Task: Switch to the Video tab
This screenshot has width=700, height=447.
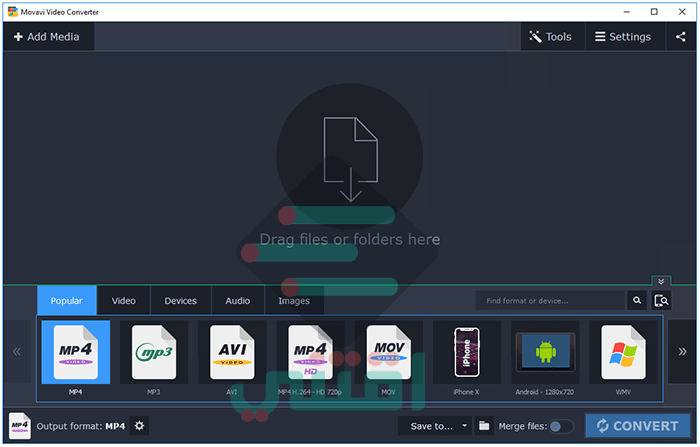Action: tap(124, 301)
